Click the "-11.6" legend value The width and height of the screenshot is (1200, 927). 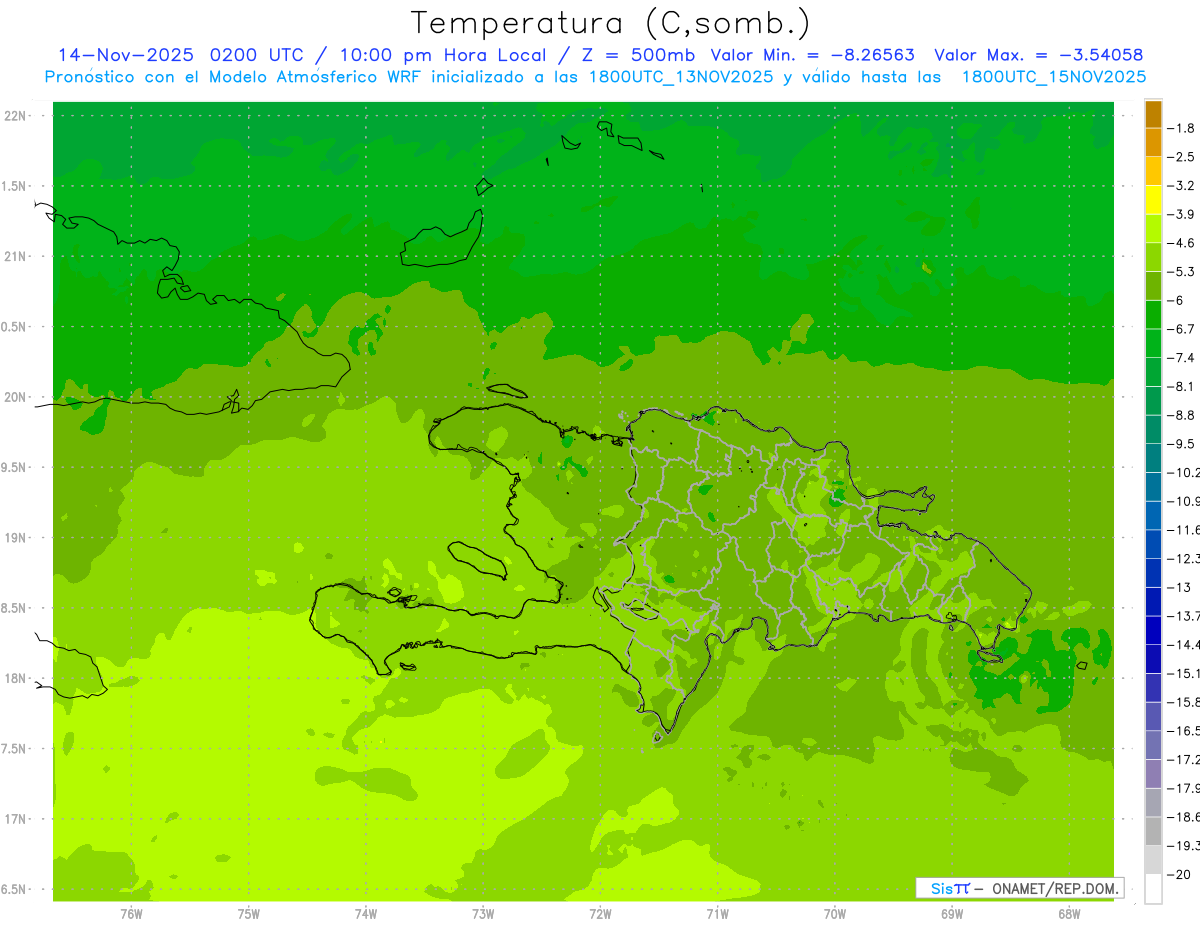(x=1183, y=530)
